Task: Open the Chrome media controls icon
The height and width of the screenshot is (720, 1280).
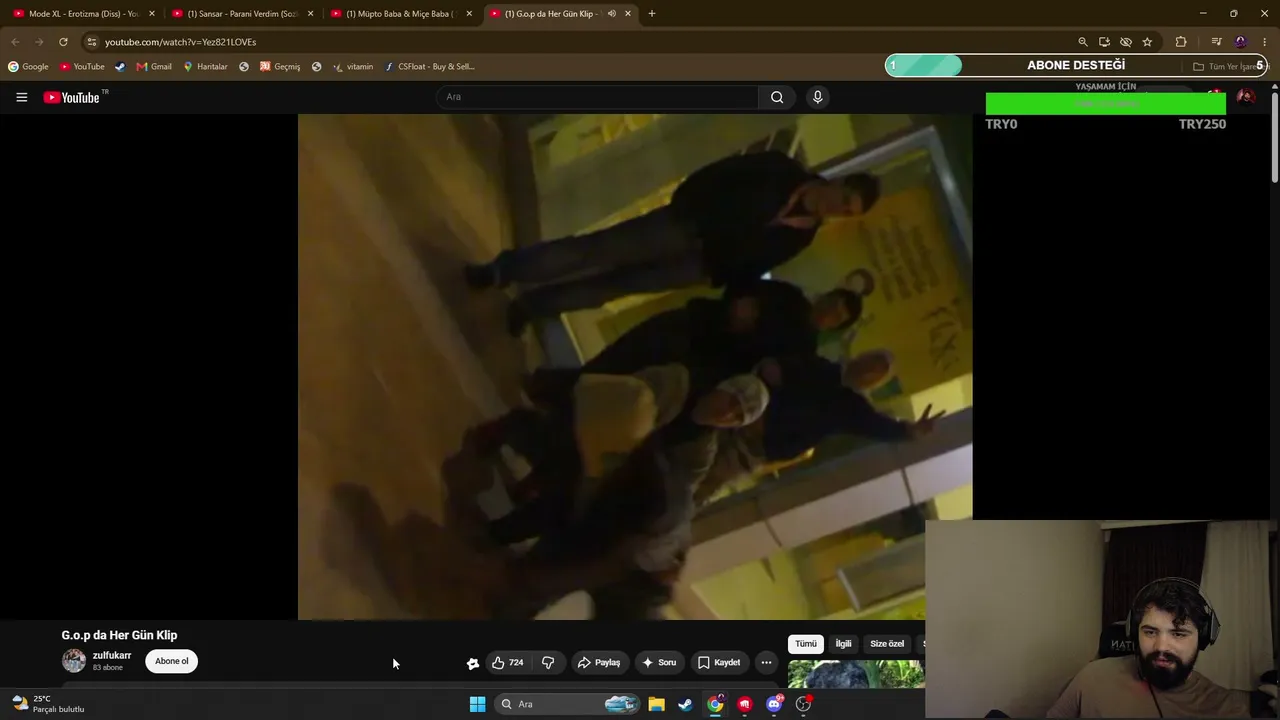Action: pos(1216,42)
